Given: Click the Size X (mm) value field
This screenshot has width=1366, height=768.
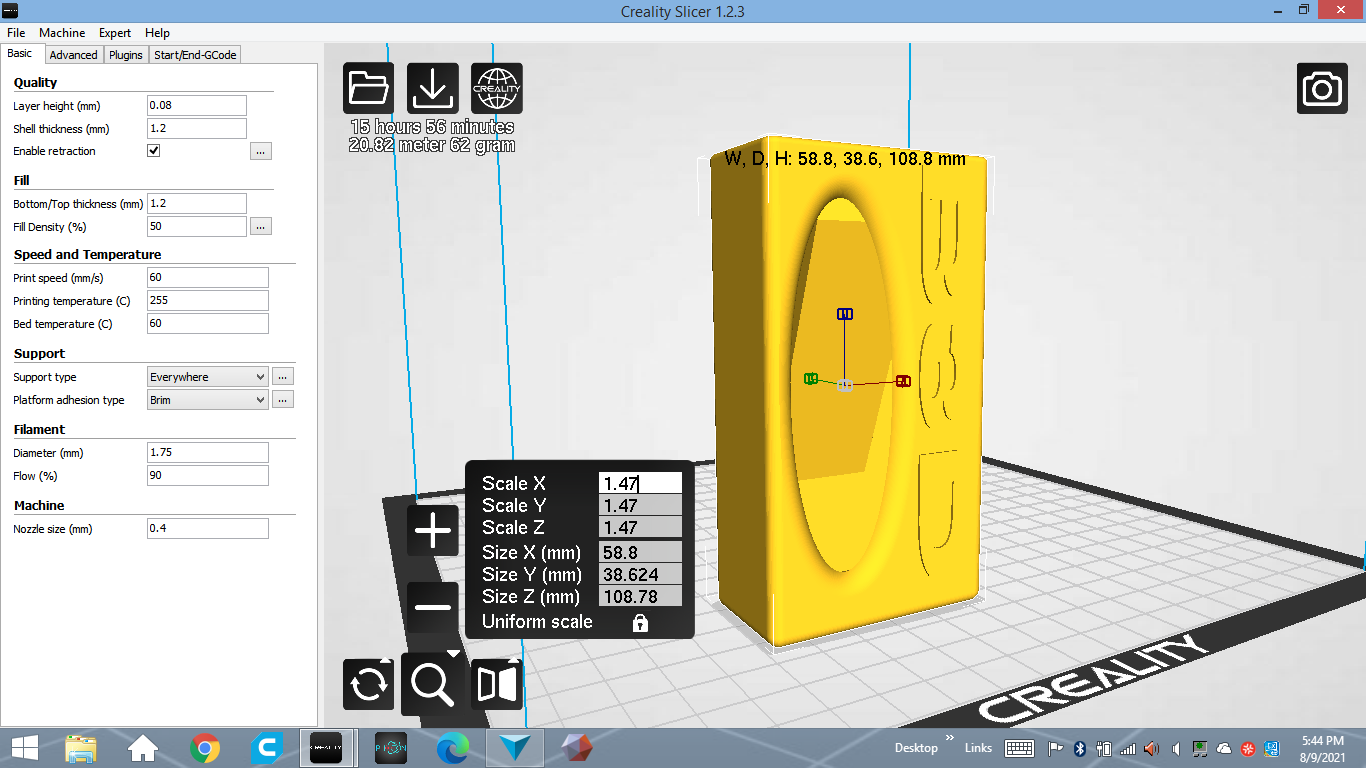Looking at the screenshot, I should click(641, 552).
